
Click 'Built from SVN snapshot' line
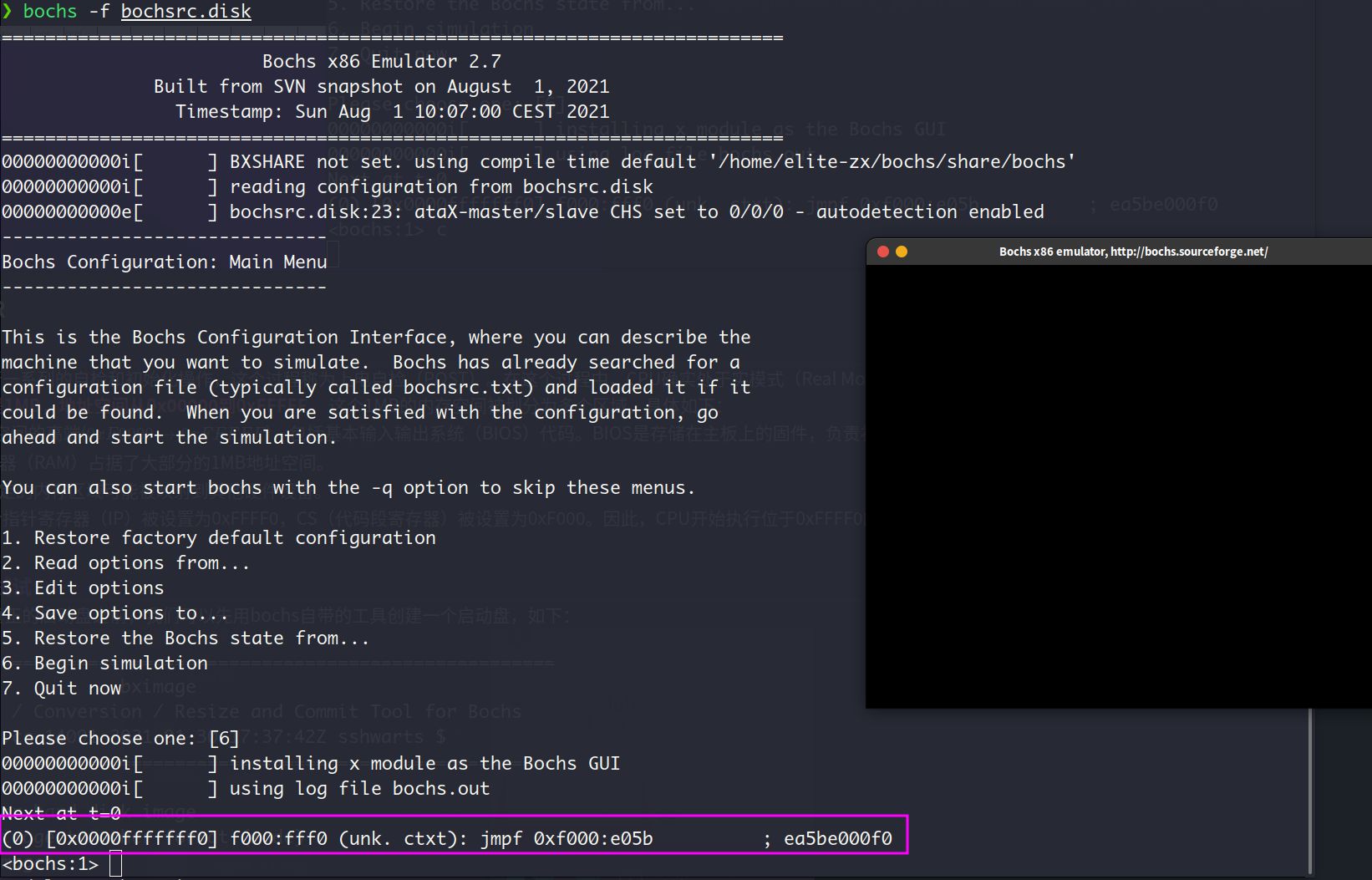coord(382,87)
